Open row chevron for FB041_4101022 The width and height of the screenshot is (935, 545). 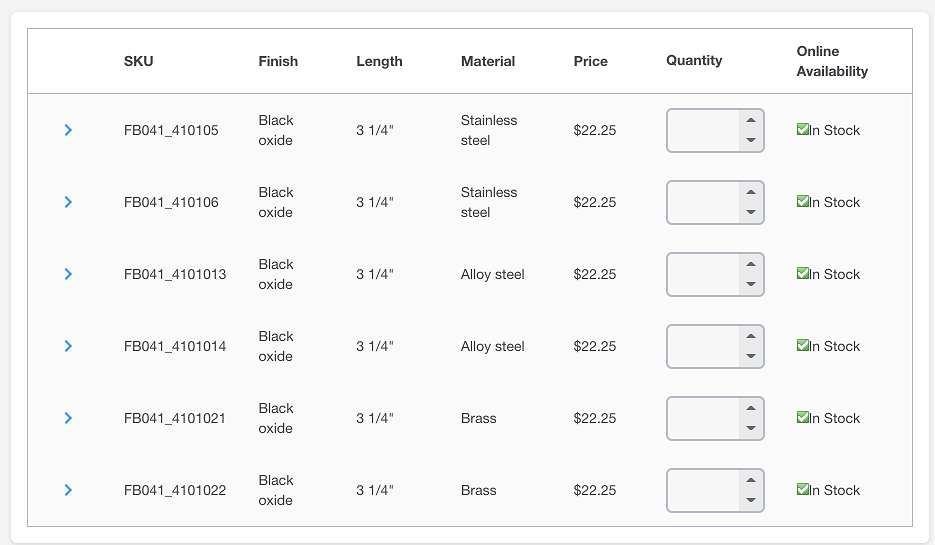(x=68, y=490)
